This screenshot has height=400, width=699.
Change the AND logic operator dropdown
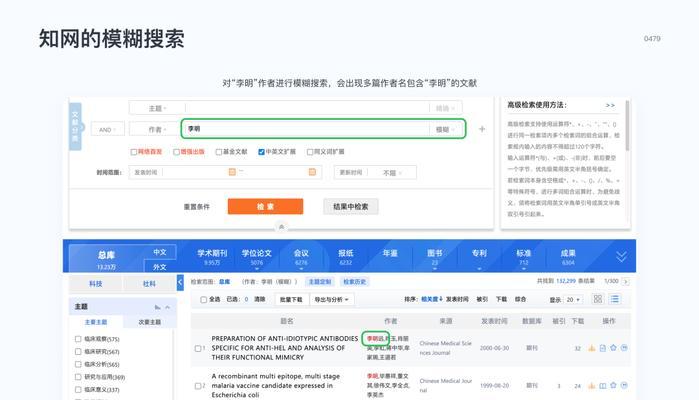coord(107,130)
